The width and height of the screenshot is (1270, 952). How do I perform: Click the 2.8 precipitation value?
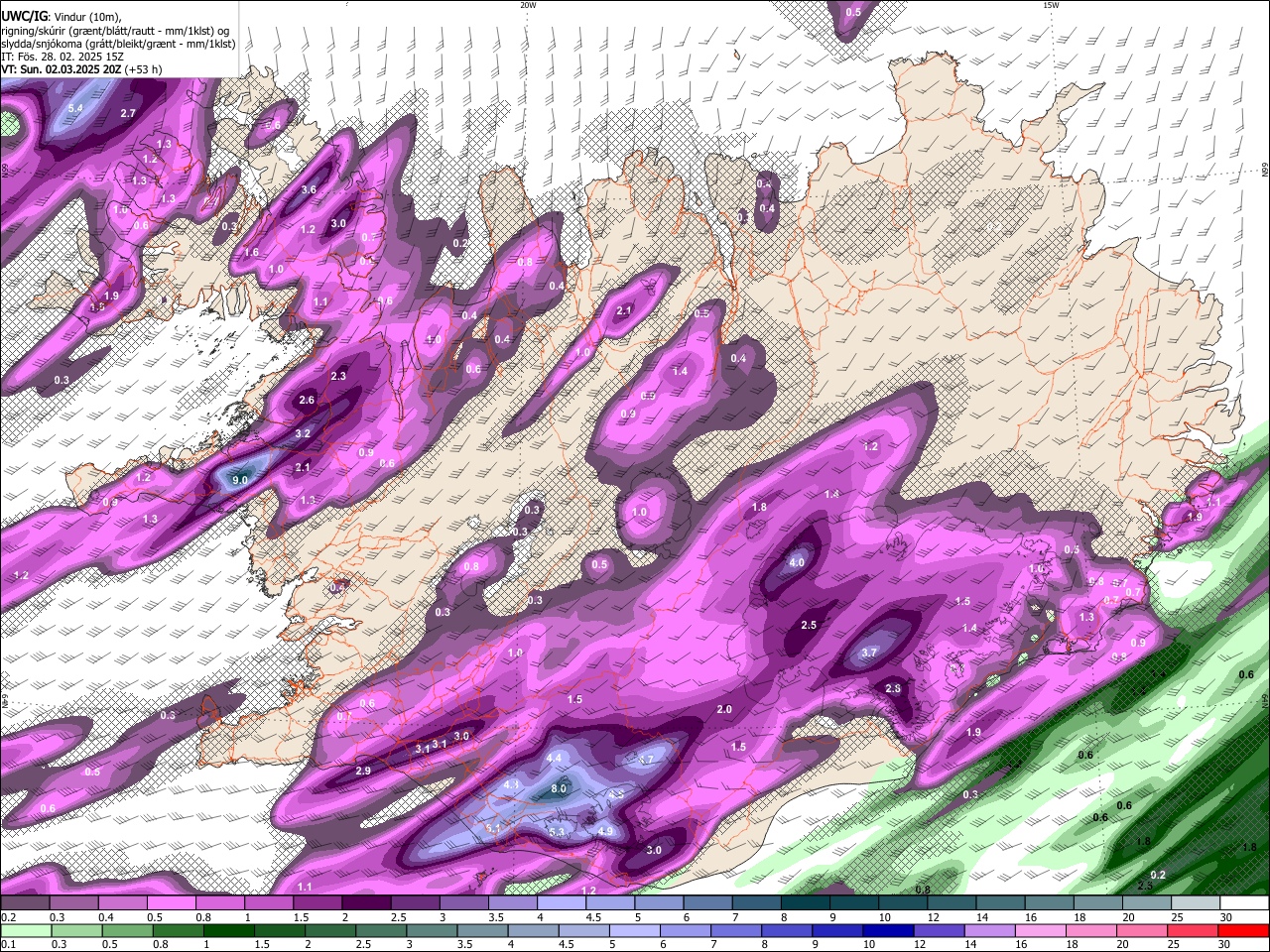click(892, 689)
